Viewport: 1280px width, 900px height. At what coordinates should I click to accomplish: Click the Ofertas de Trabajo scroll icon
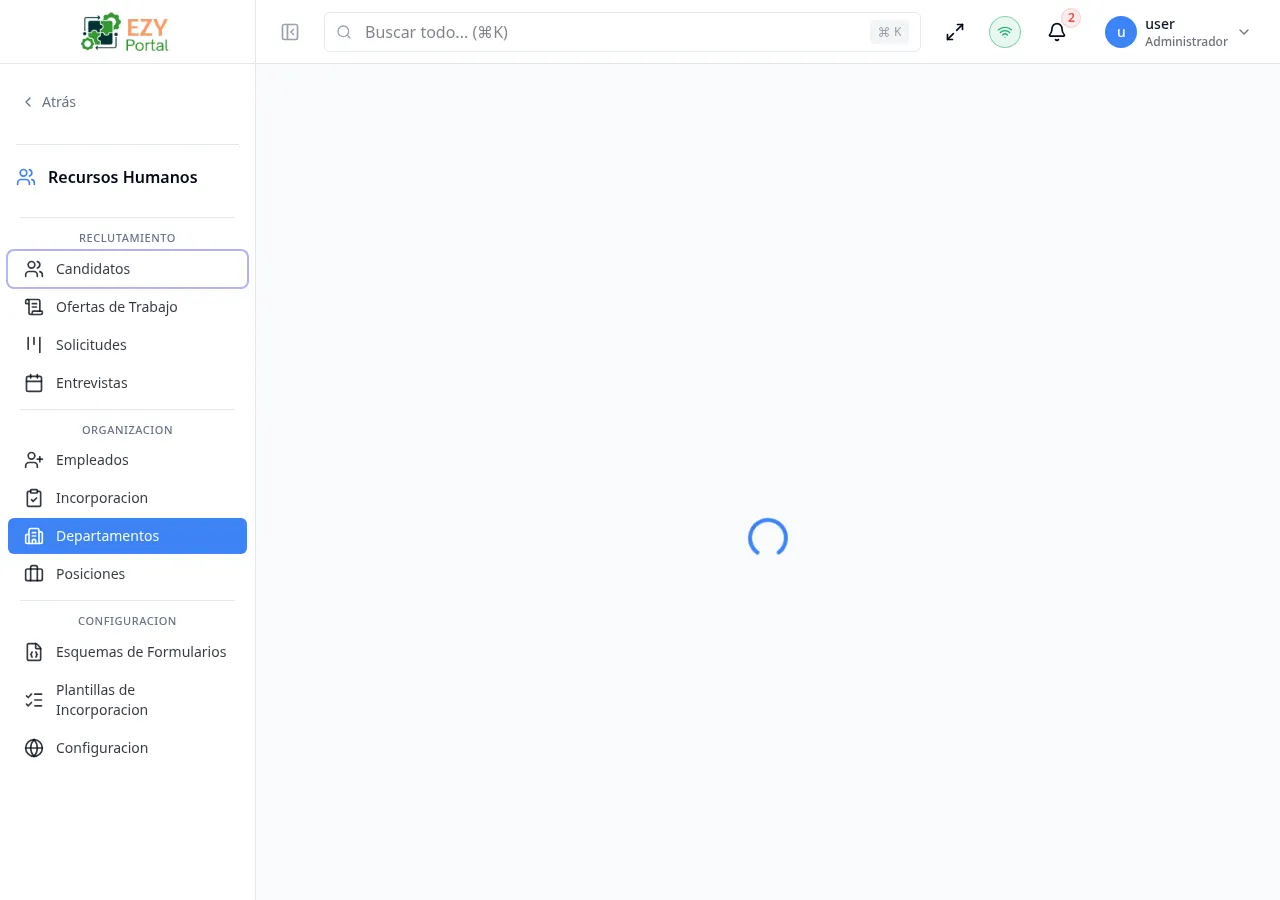click(x=34, y=307)
